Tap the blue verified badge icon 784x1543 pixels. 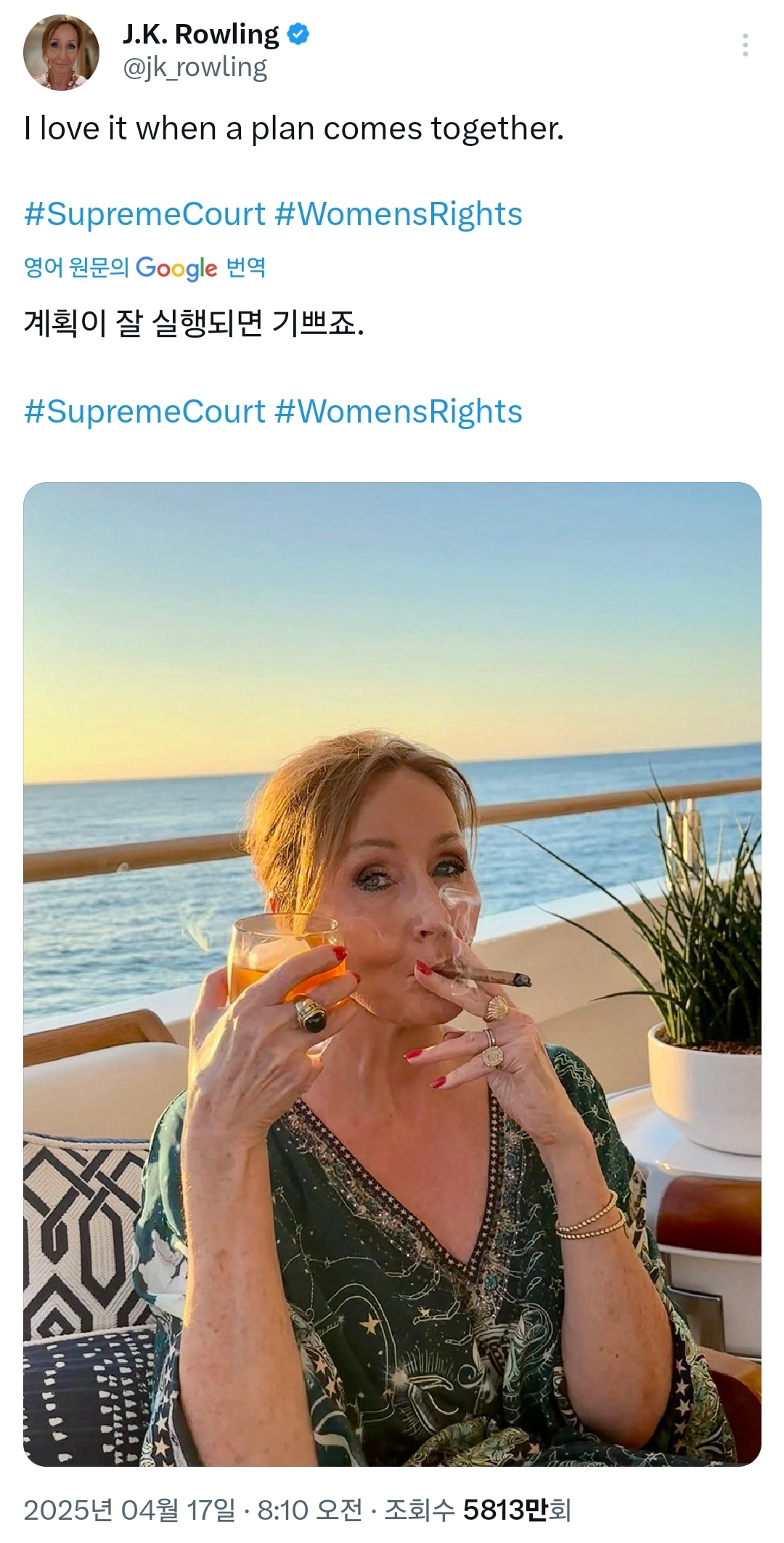[299, 34]
